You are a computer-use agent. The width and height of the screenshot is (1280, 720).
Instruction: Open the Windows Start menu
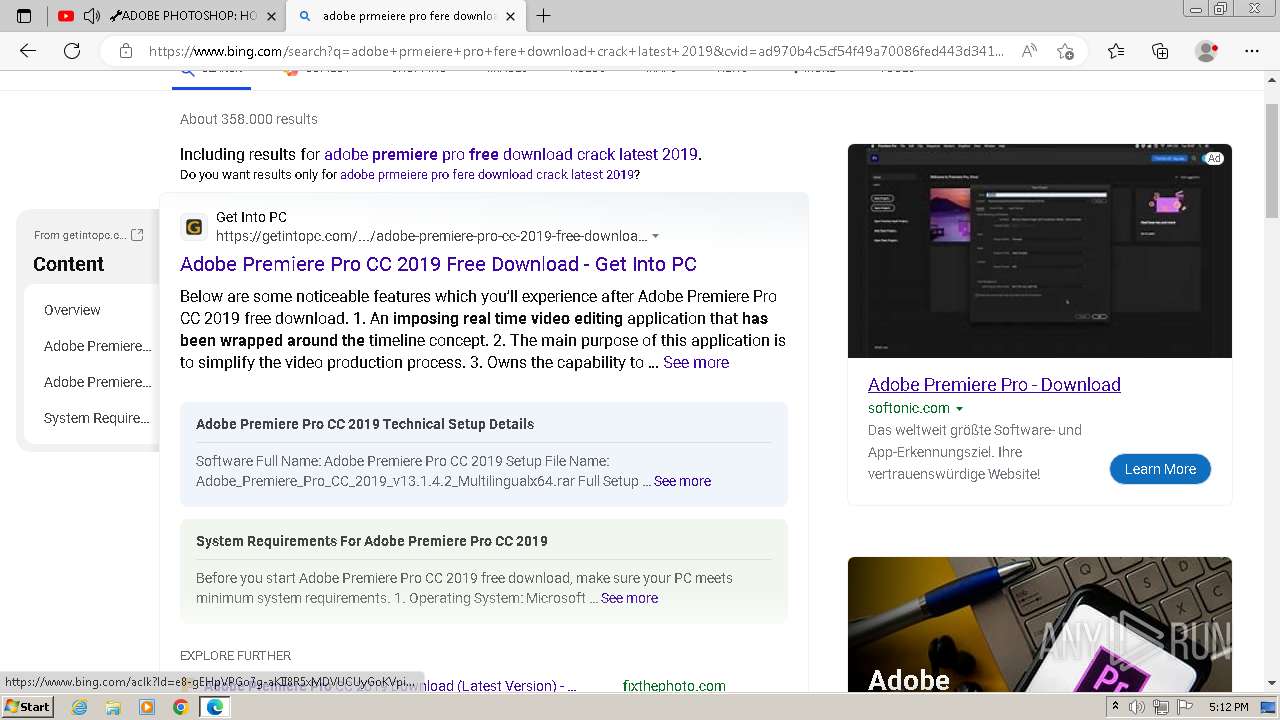28,707
